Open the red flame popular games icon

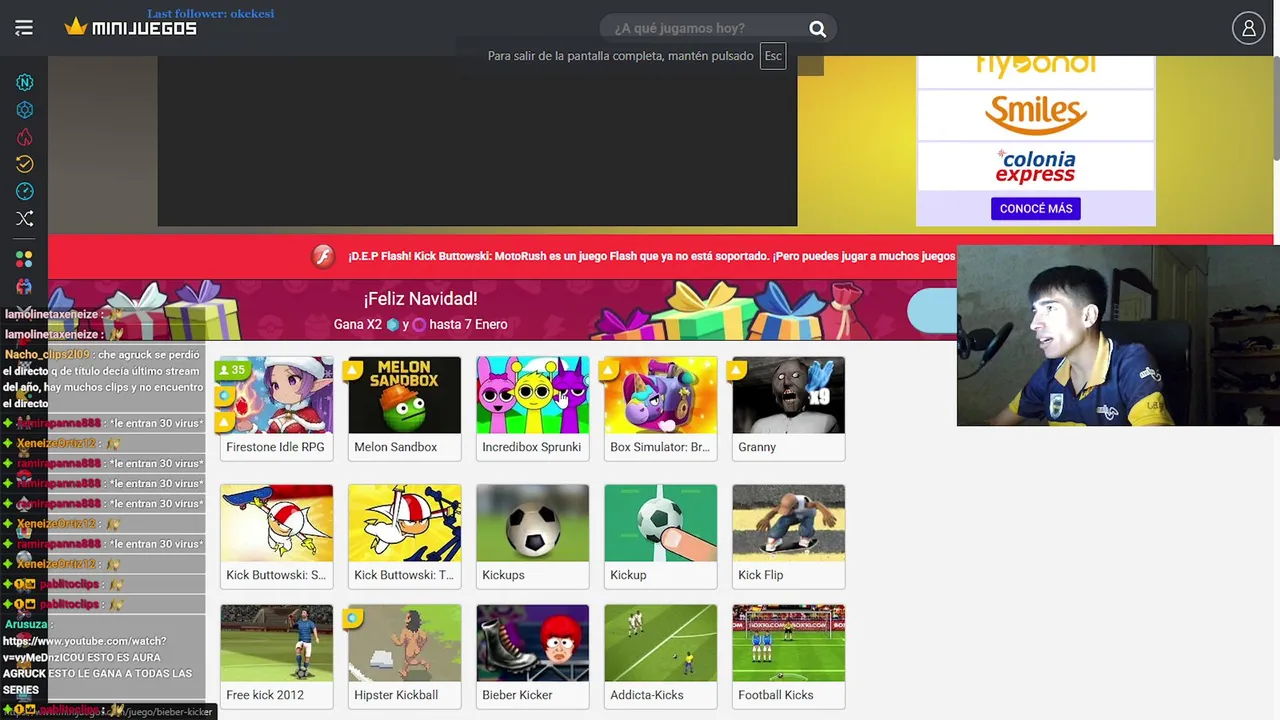(x=25, y=137)
